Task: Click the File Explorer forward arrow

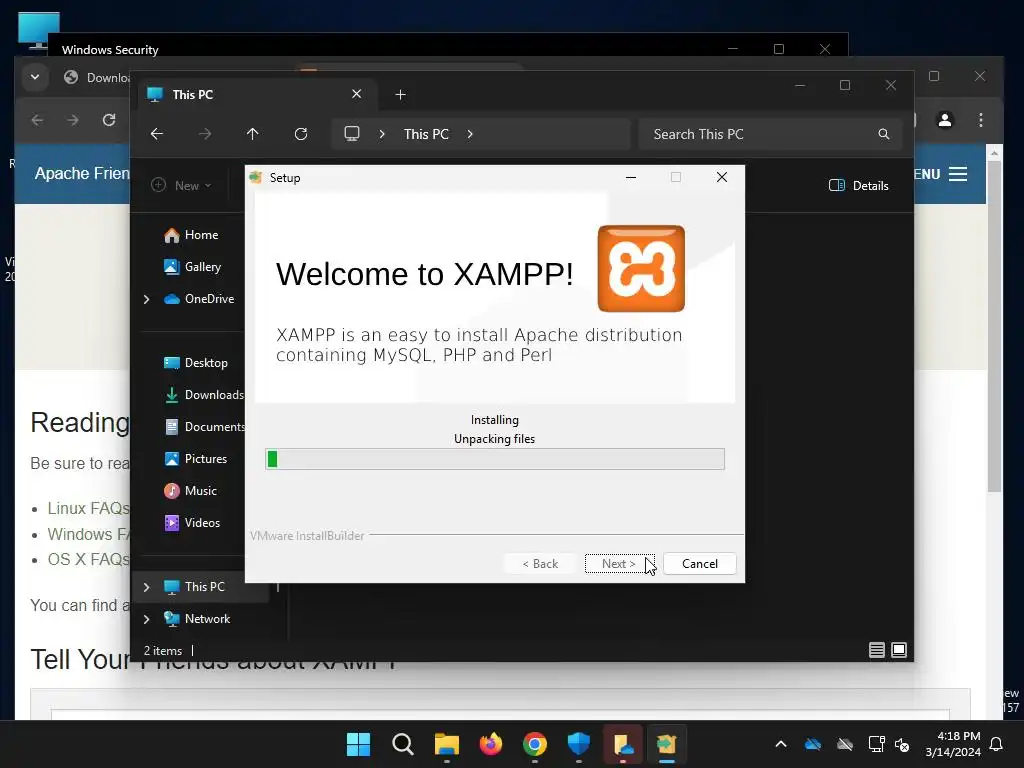Action: point(205,134)
